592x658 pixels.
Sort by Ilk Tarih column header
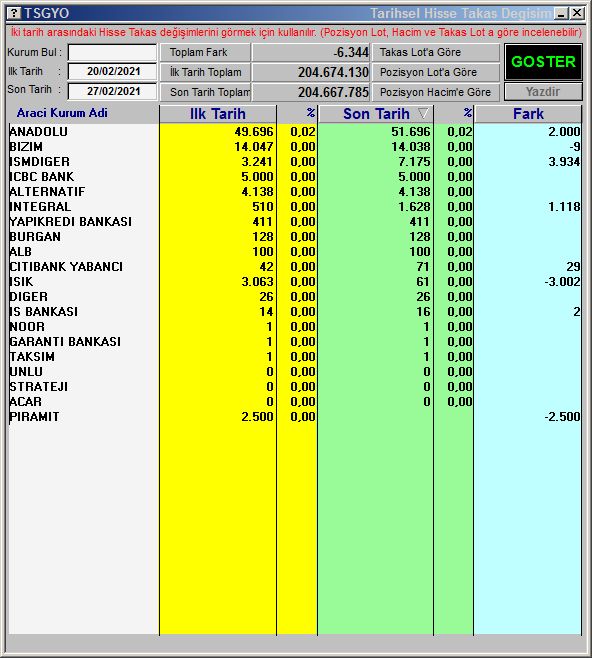coord(218,114)
